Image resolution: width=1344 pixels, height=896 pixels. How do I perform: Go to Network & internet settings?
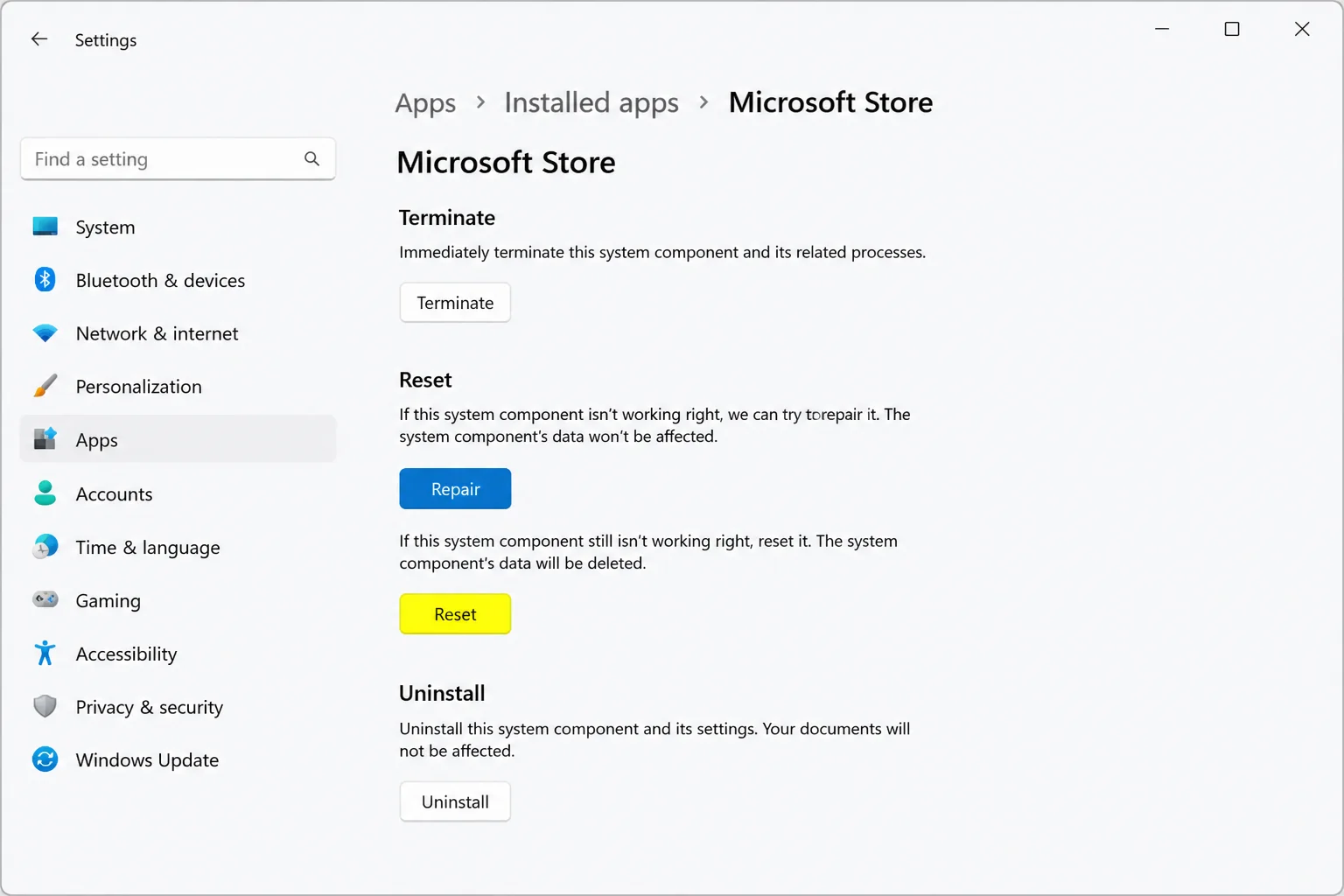click(178, 333)
